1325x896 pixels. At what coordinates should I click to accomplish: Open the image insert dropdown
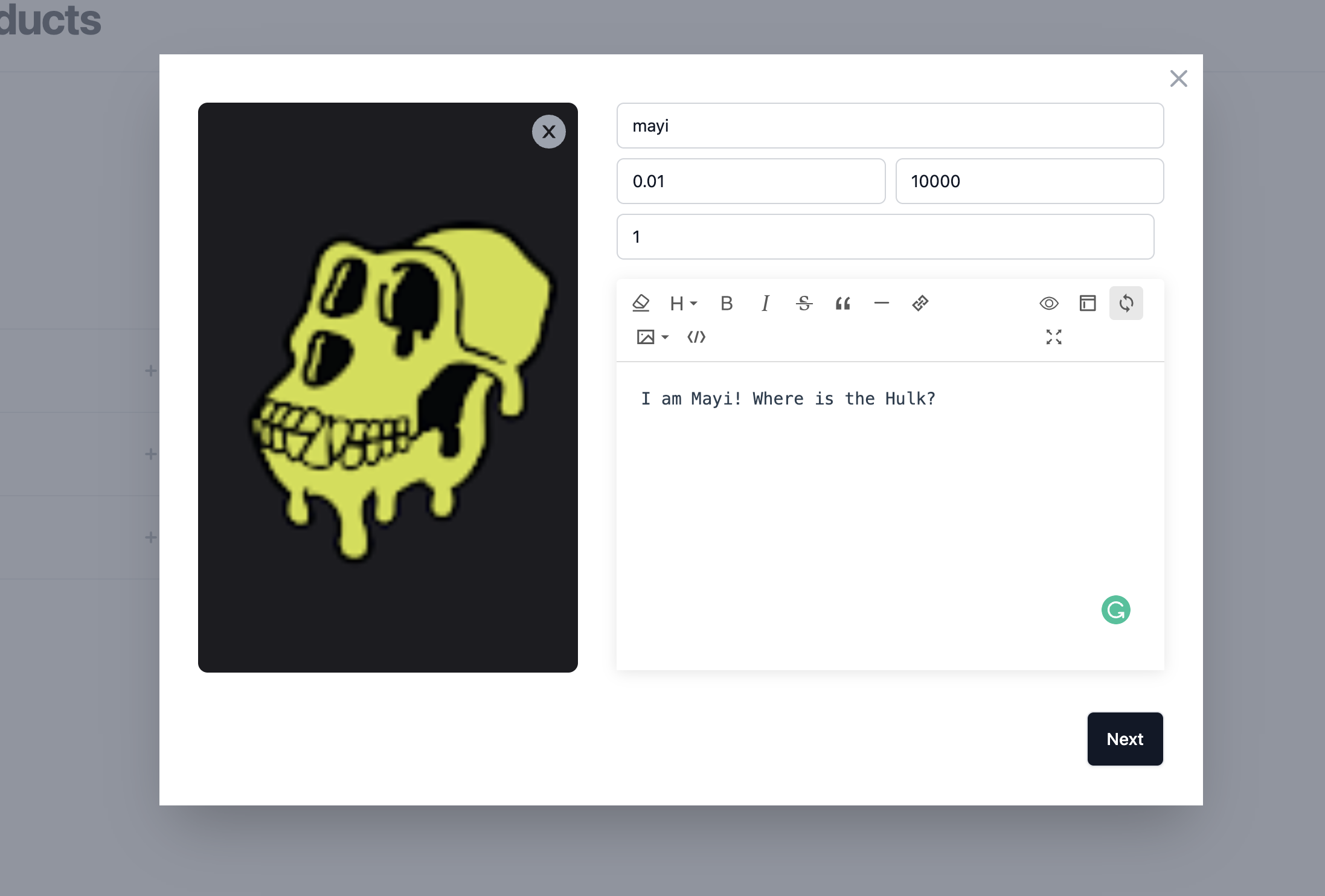point(652,337)
